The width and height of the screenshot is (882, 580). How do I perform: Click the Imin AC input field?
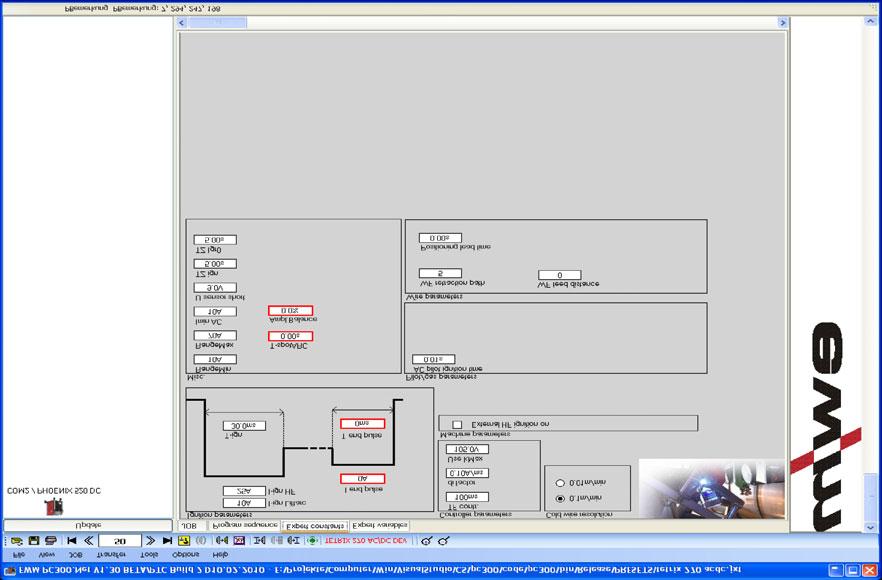click(x=215, y=311)
